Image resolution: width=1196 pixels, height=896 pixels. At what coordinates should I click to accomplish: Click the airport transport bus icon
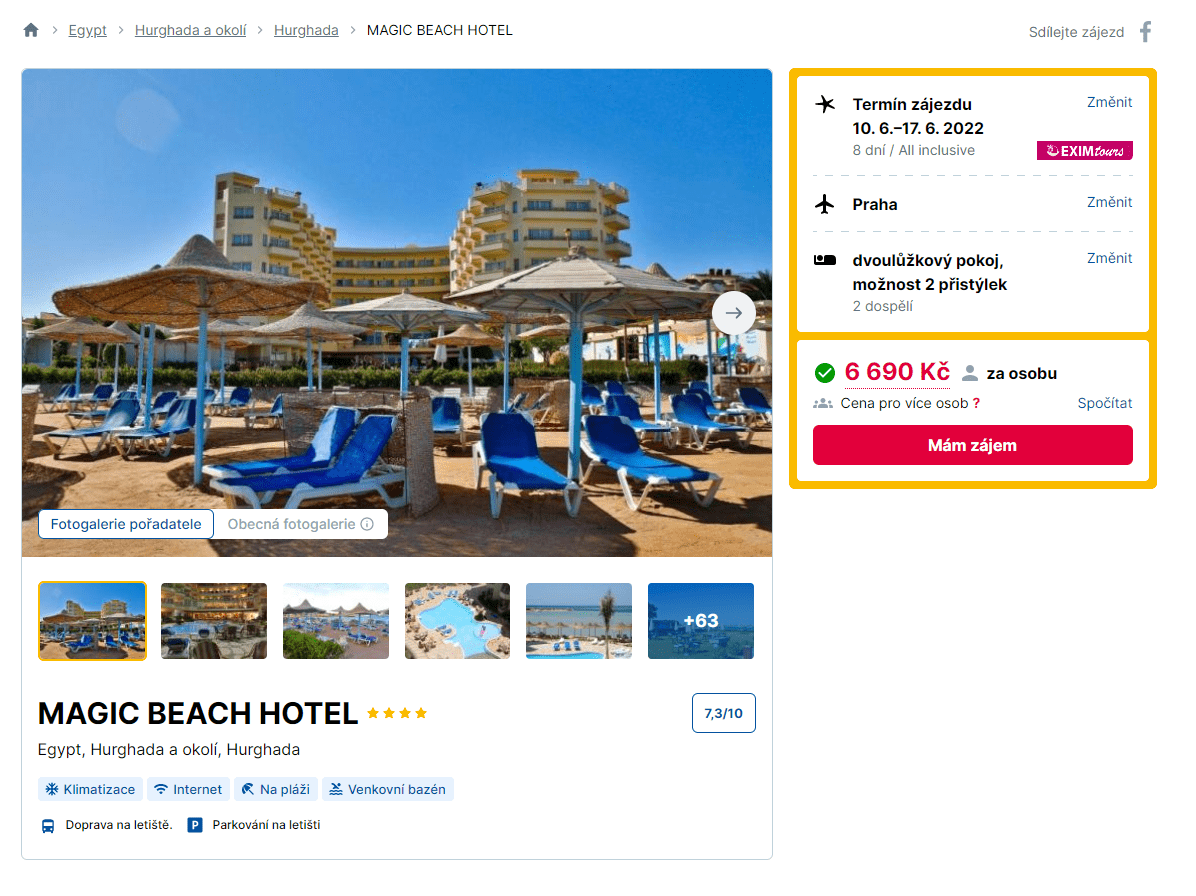[47, 826]
